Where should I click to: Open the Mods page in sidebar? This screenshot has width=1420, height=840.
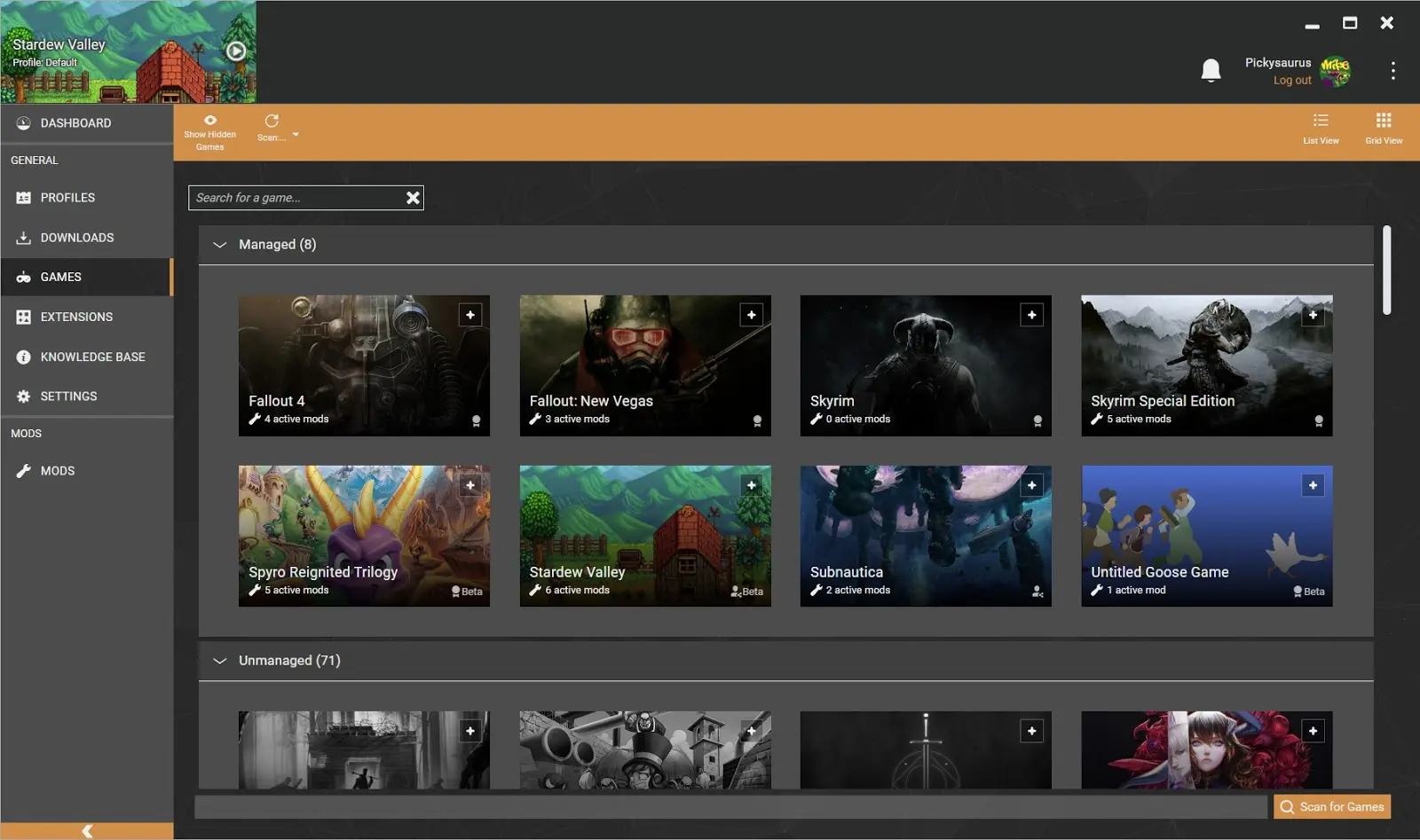86,471
